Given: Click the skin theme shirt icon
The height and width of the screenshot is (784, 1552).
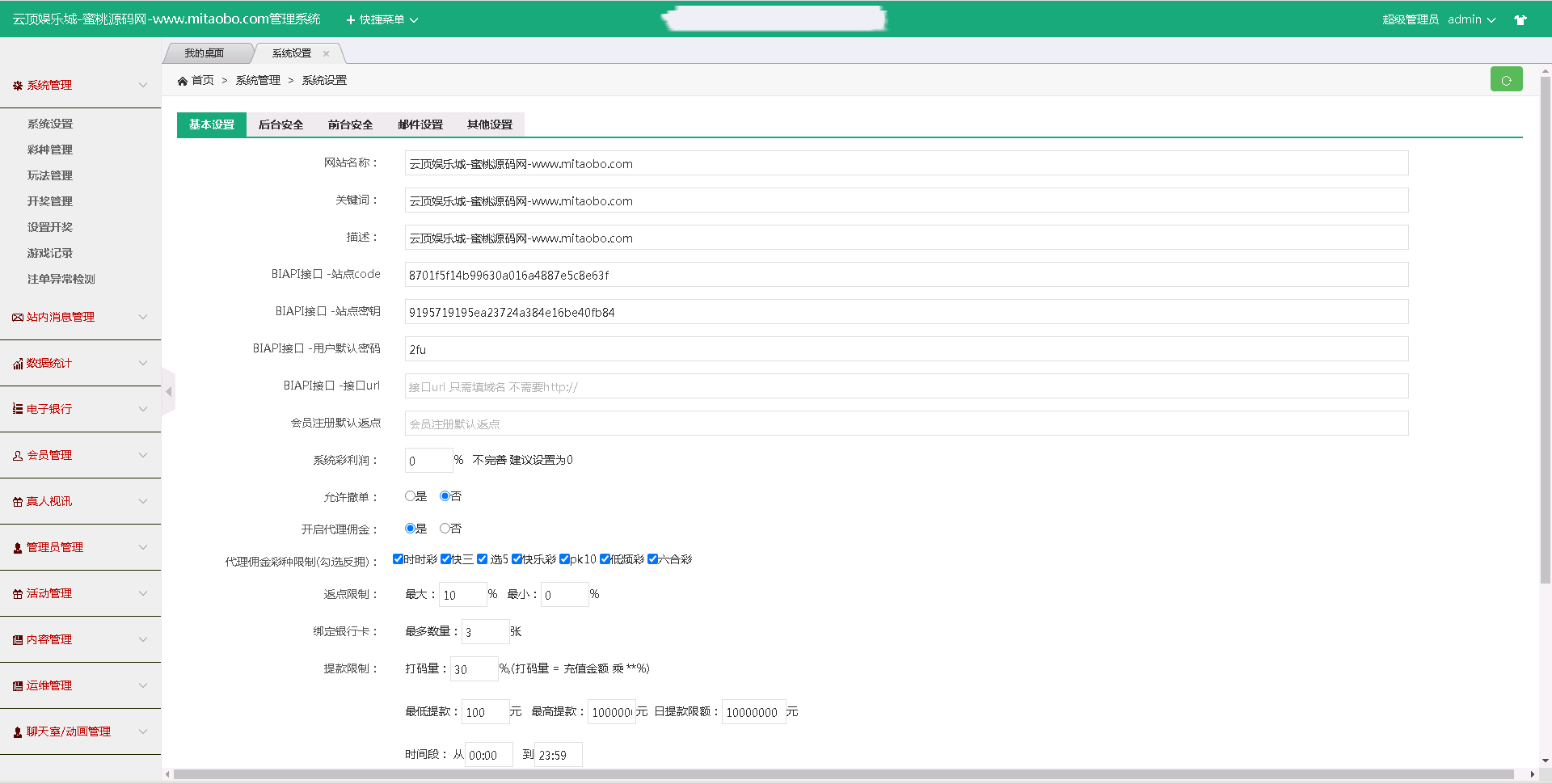Looking at the screenshot, I should click(x=1520, y=20).
